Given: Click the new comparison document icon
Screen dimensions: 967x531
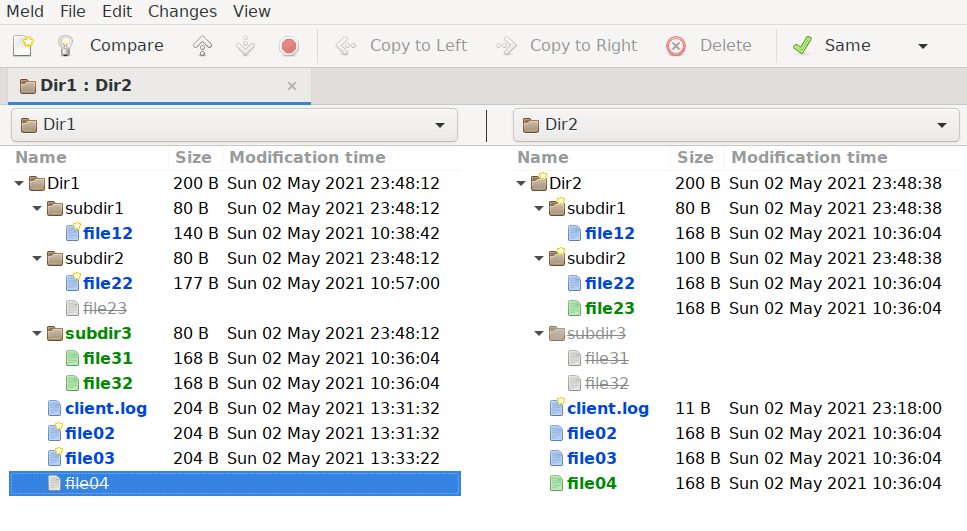Looking at the screenshot, I should (23, 46).
